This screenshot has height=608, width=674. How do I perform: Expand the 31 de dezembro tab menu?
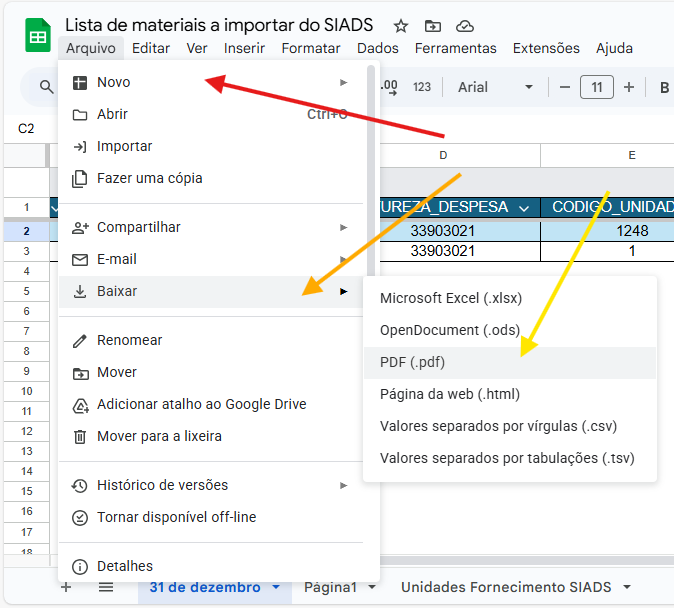[x=276, y=587]
